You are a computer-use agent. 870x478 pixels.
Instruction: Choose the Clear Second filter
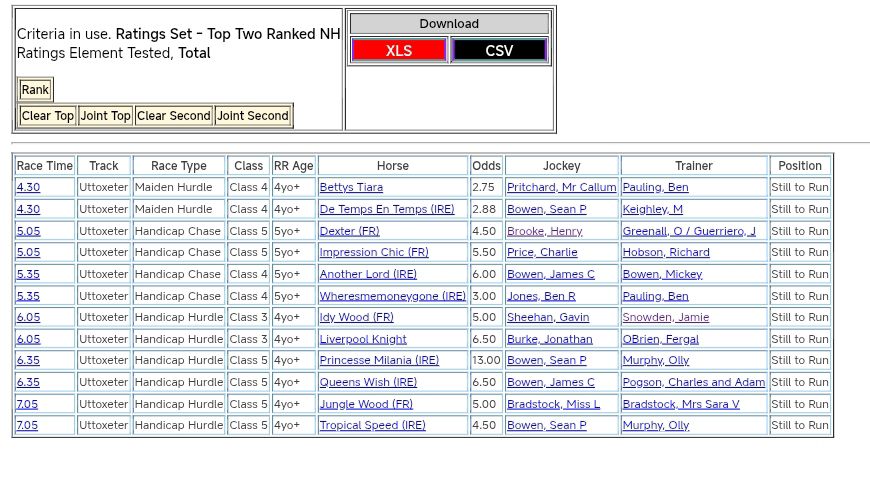pyautogui.click(x=173, y=116)
